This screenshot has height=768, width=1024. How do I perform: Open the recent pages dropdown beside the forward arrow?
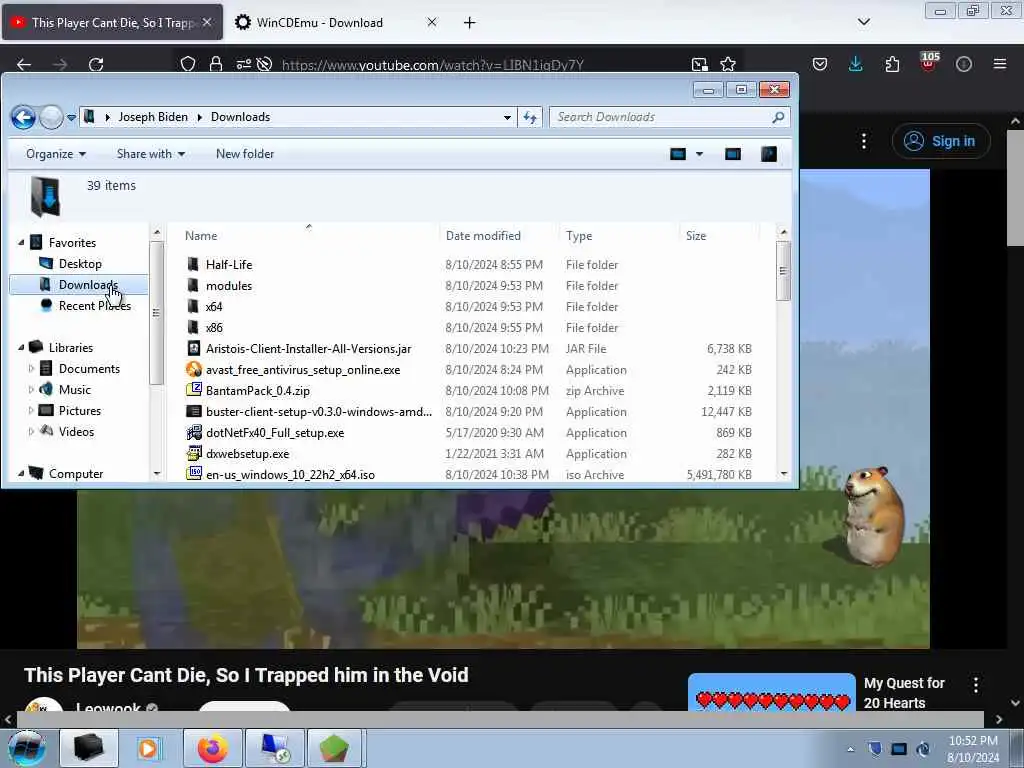coord(71,118)
